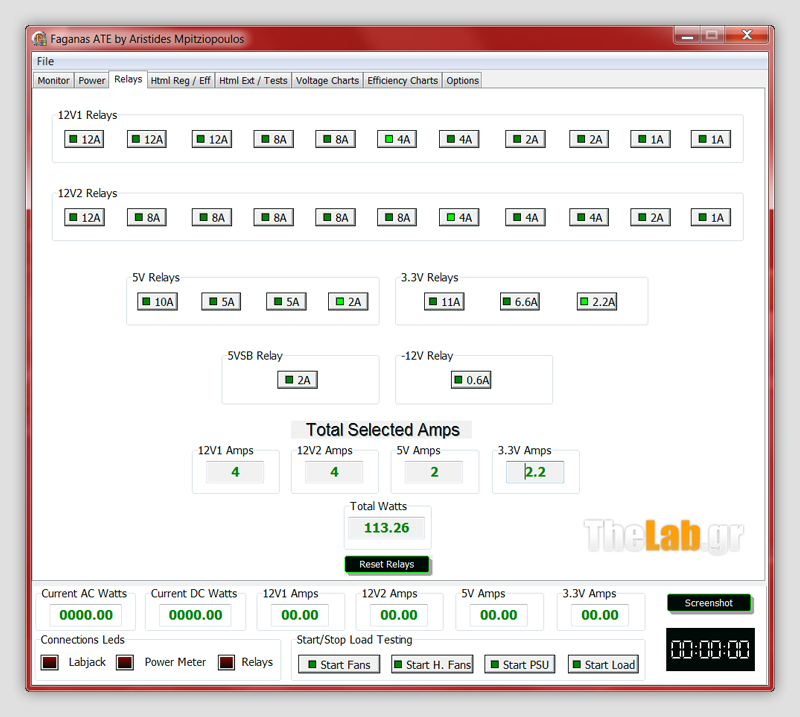Click the bottom 5V Amps 00.00 readout
Image resolution: width=800 pixels, height=717 pixels.
point(498,615)
